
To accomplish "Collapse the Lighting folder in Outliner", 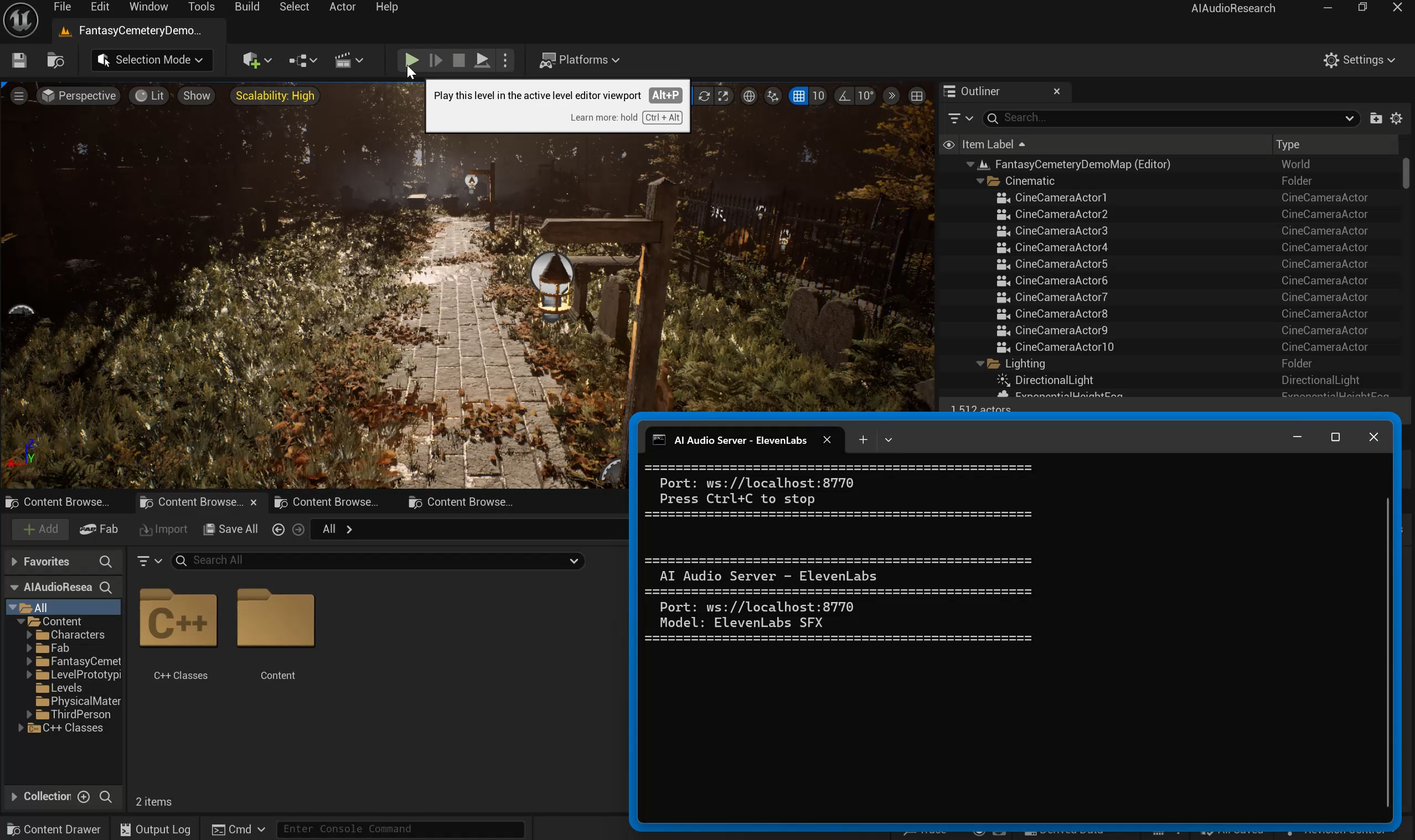I will pos(980,364).
